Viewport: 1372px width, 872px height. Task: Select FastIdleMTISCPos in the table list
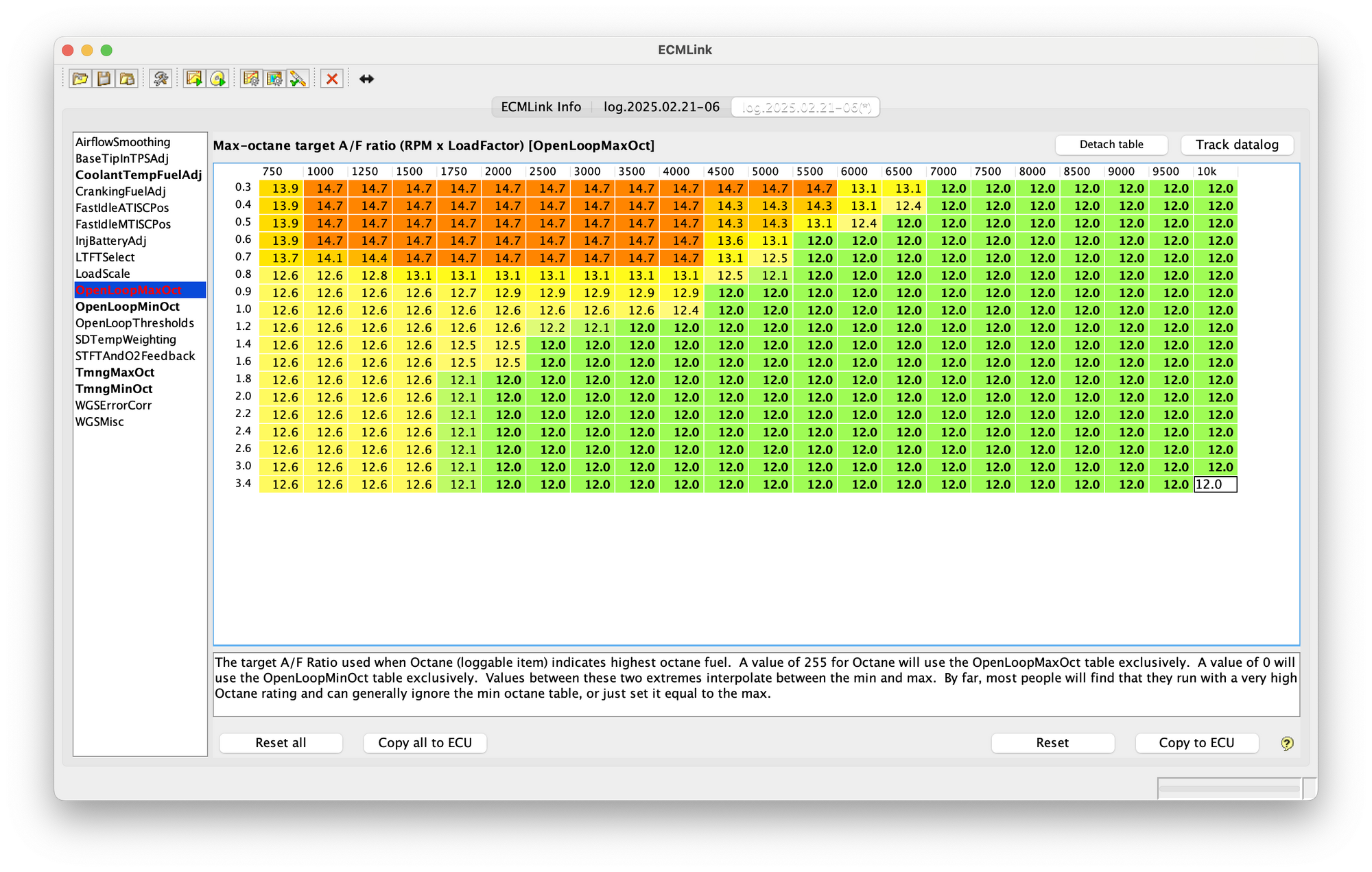click(x=140, y=224)
